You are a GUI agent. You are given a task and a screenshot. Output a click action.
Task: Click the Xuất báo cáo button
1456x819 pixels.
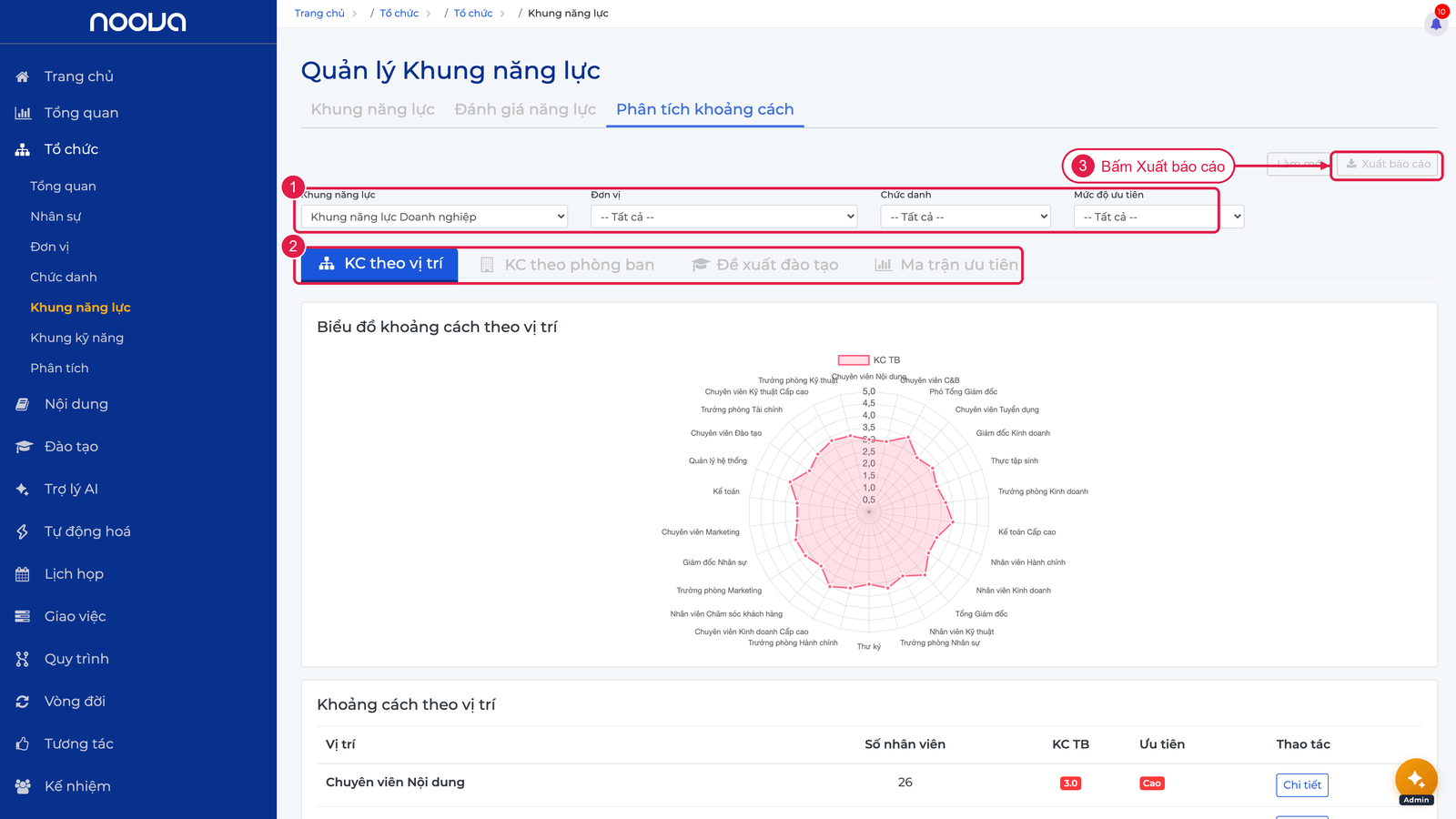click(x=1389, y=164)
